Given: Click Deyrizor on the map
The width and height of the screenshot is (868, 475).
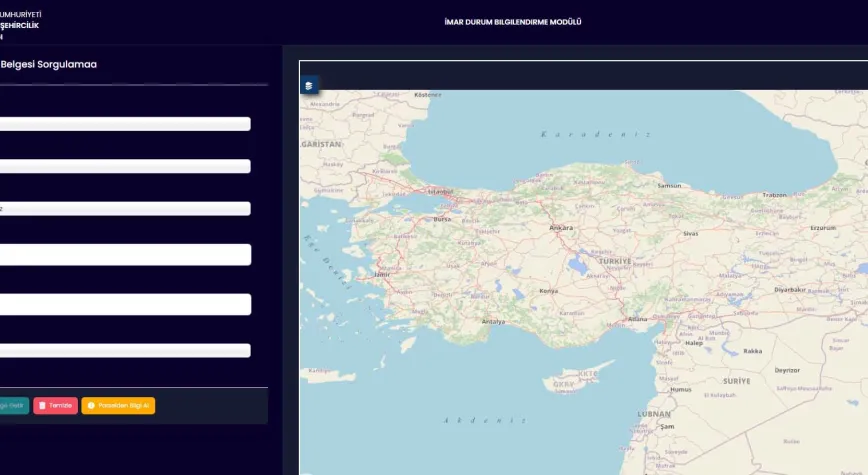Looking at the screenshot, I should 787,370.
